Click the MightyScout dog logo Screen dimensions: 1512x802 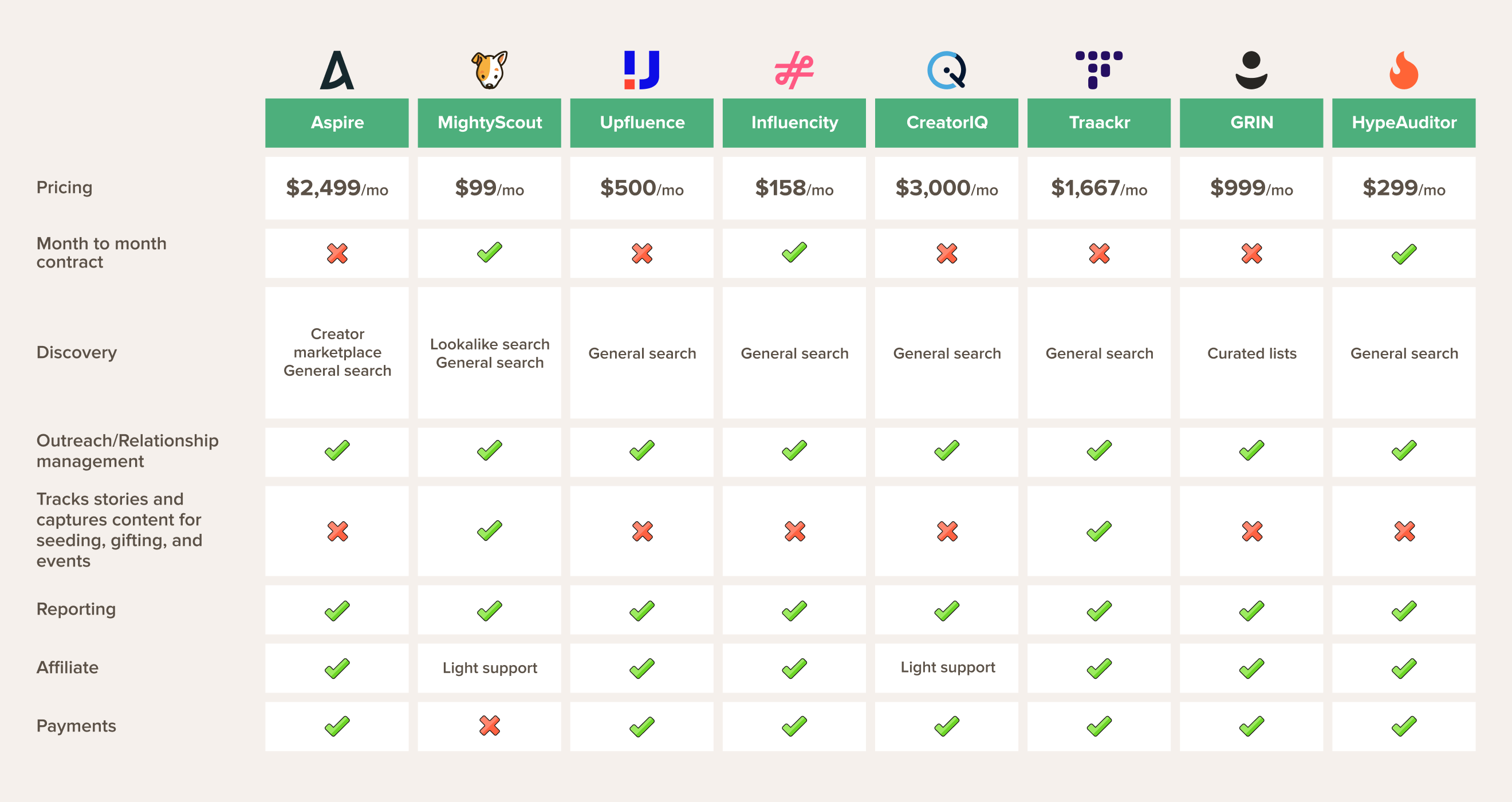pyautogui.click(x=489, y=70)
